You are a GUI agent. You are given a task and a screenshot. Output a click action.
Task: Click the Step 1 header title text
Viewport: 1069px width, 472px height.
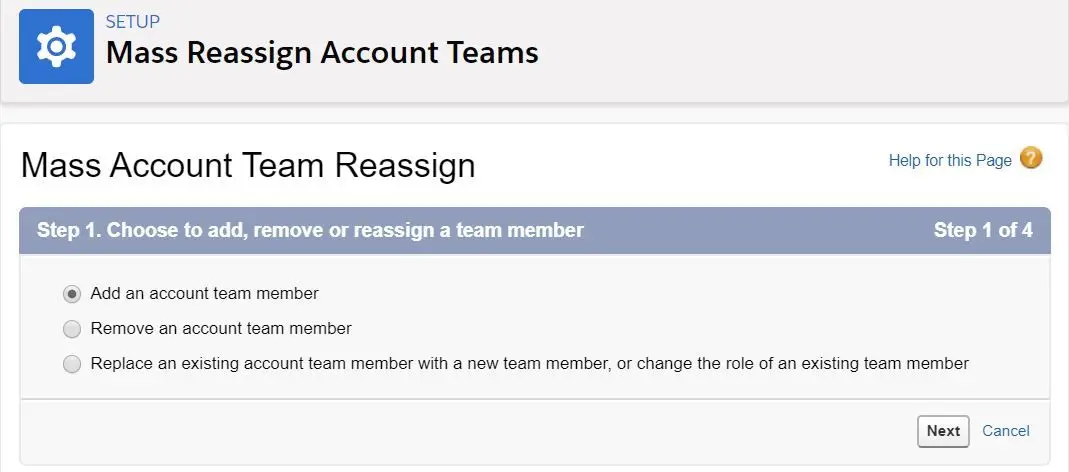tap(310, 230)
